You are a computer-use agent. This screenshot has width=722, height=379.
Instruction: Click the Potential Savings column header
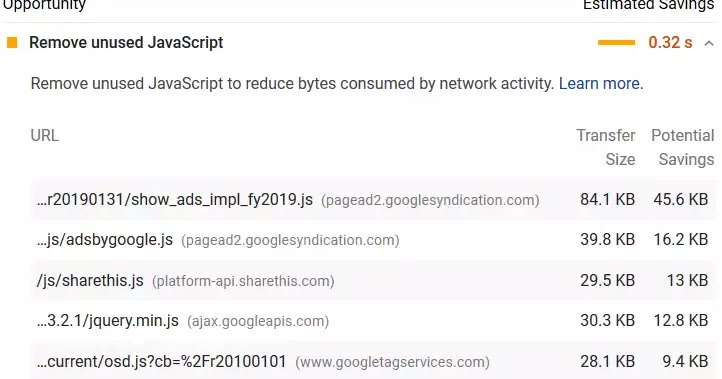(x=682, y=147)
